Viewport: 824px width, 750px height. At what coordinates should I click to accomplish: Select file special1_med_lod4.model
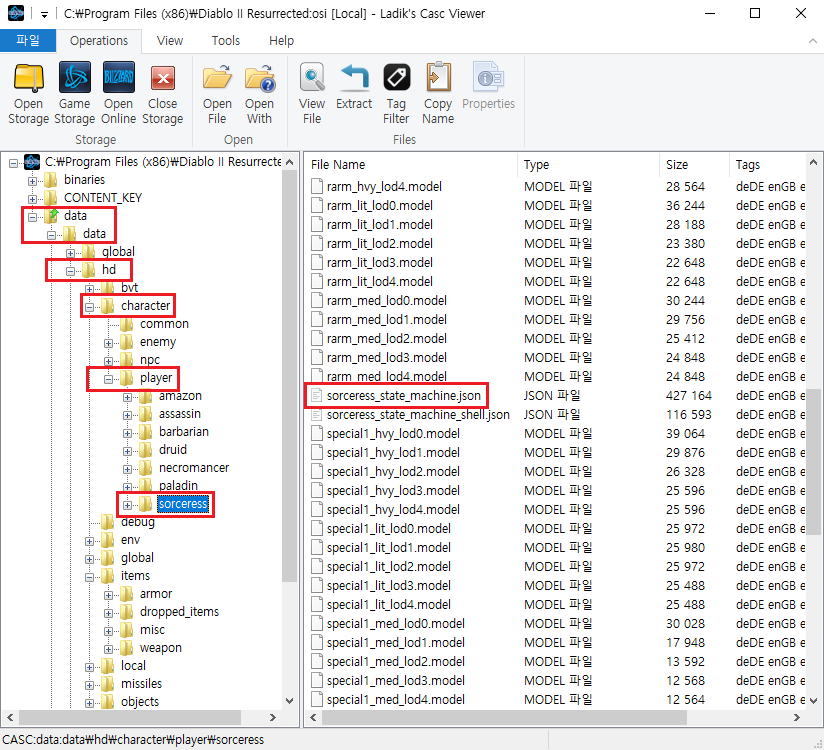coord(396,699)
